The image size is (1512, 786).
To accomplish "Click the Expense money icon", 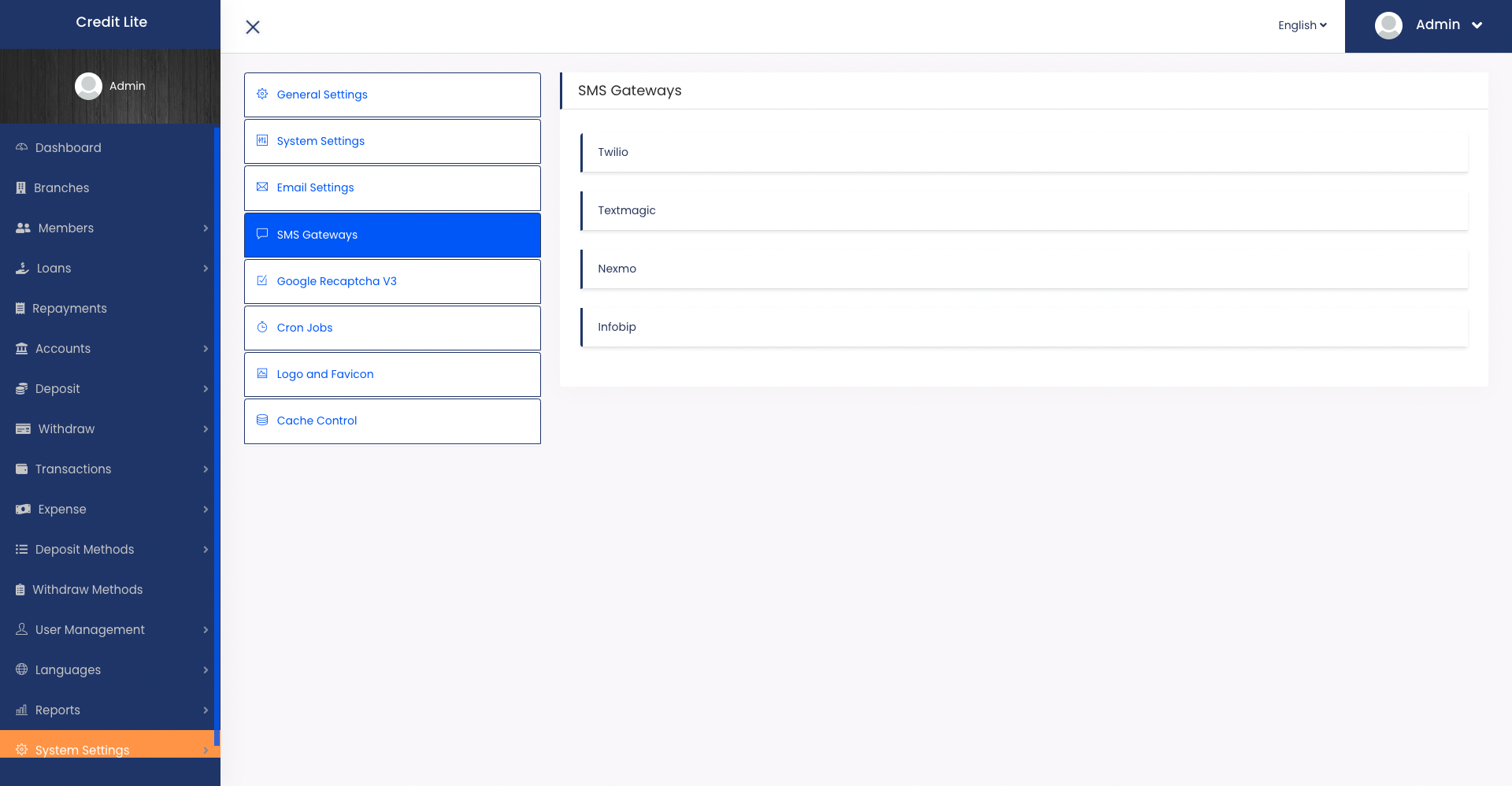I will pyautogui.click(x=23, y=509).
